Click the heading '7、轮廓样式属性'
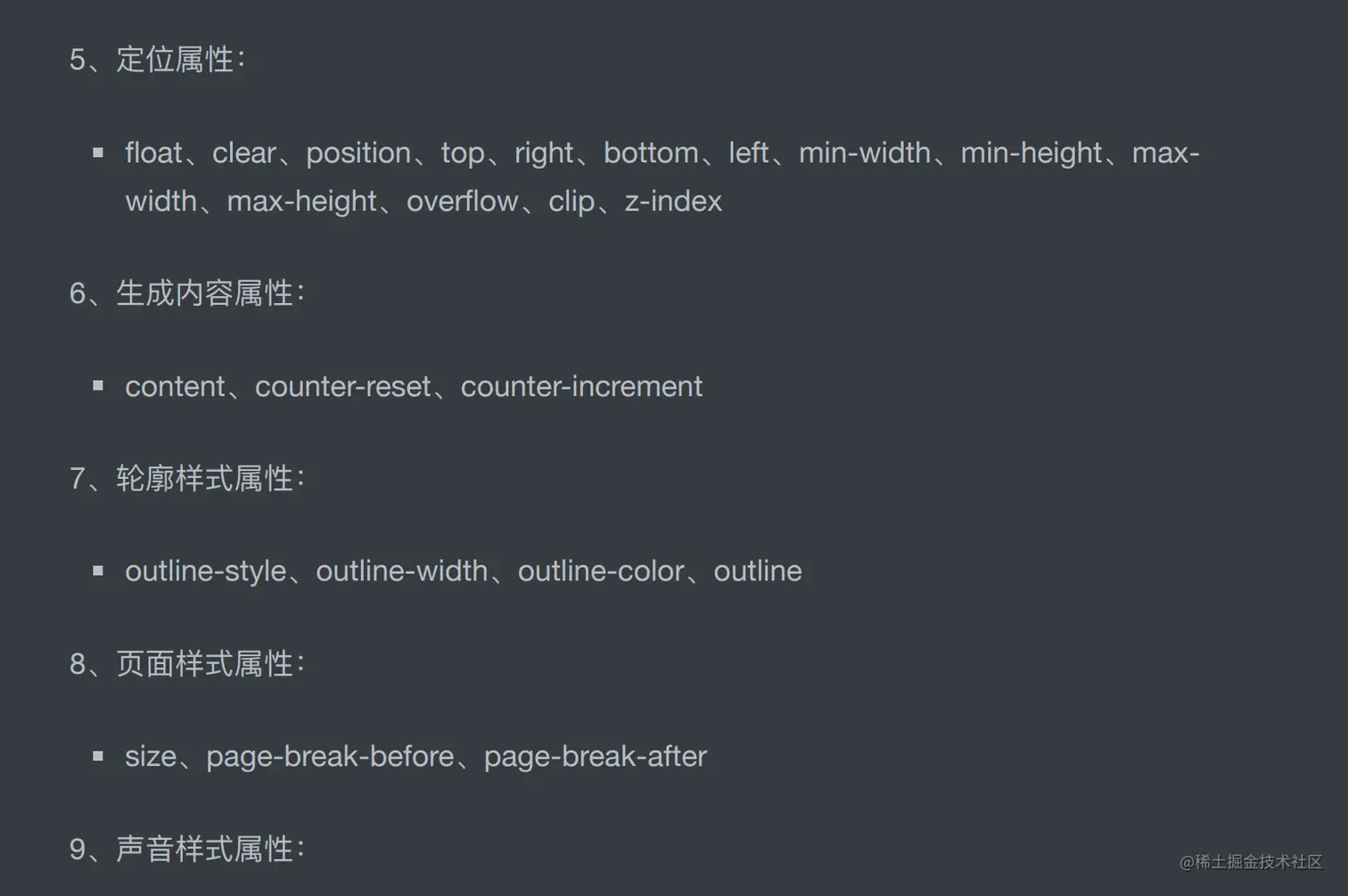This screenshot has width=1348, height=896. pyautogui.click(x=186, y=479)
